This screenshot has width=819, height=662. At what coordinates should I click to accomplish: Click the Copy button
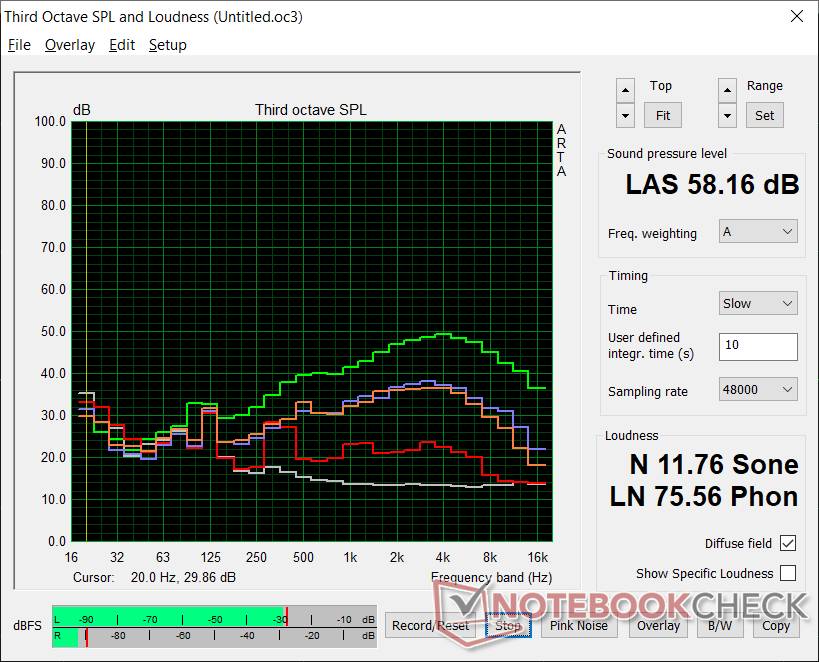tap(776, 625)
